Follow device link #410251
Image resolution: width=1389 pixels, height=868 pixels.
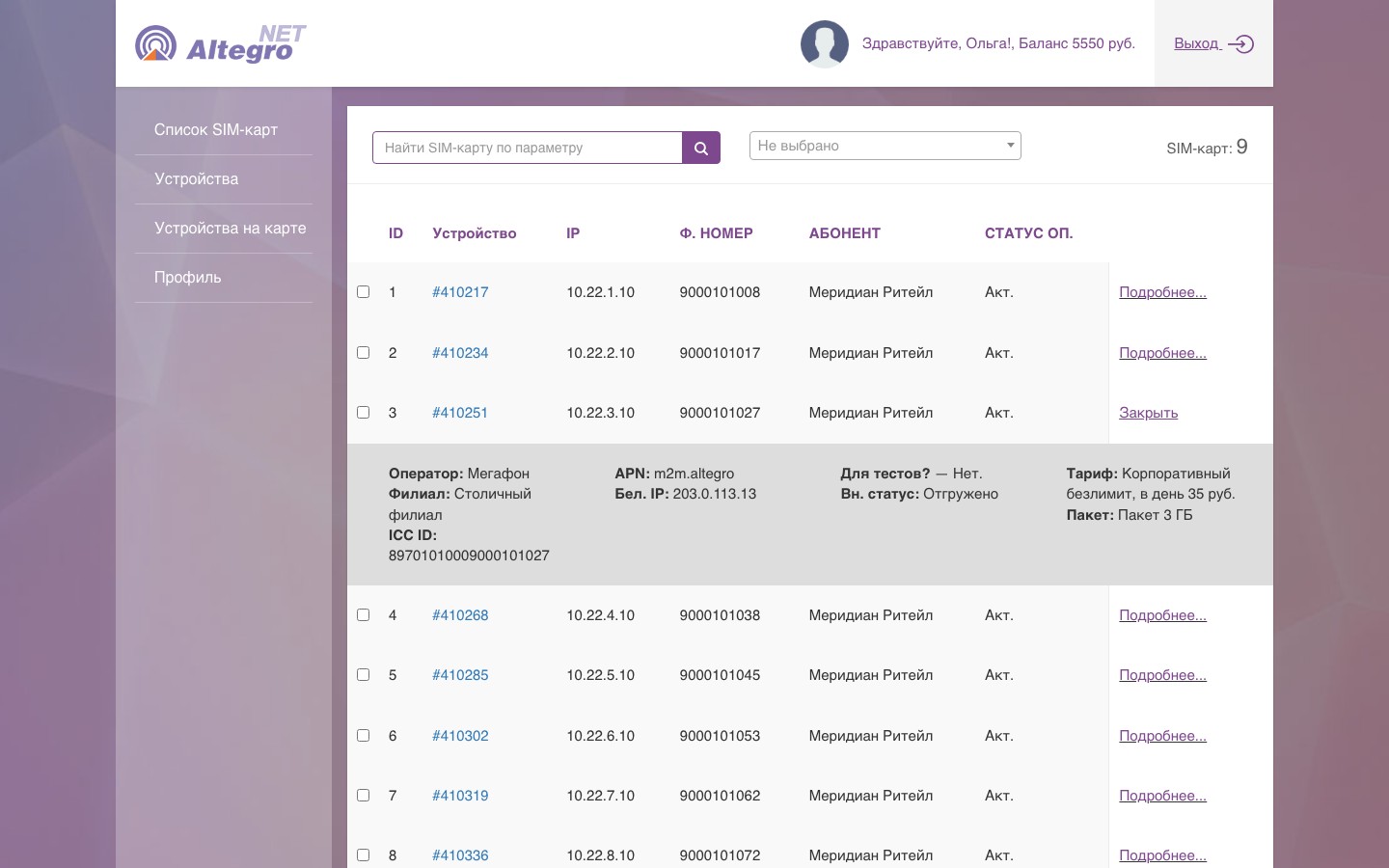[460, 413]
